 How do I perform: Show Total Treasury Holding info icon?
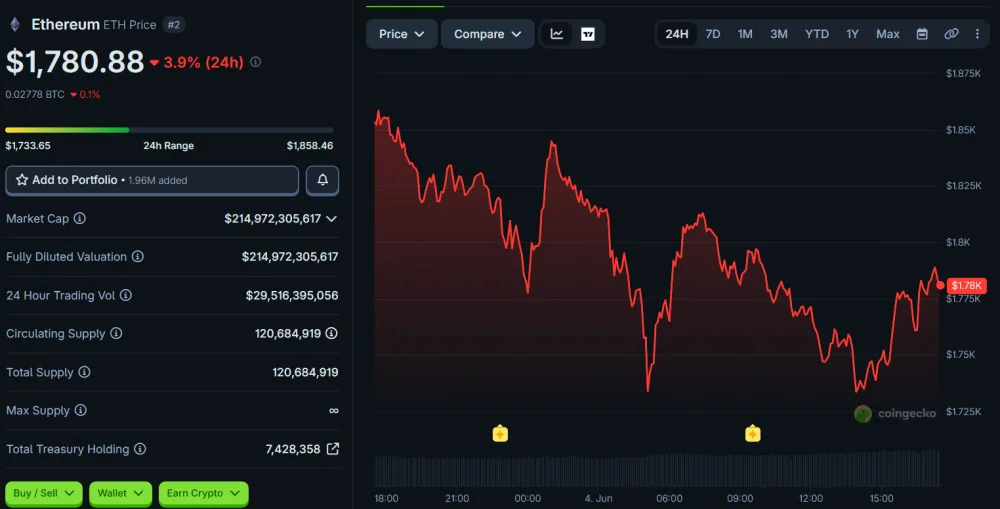[140, 449]
